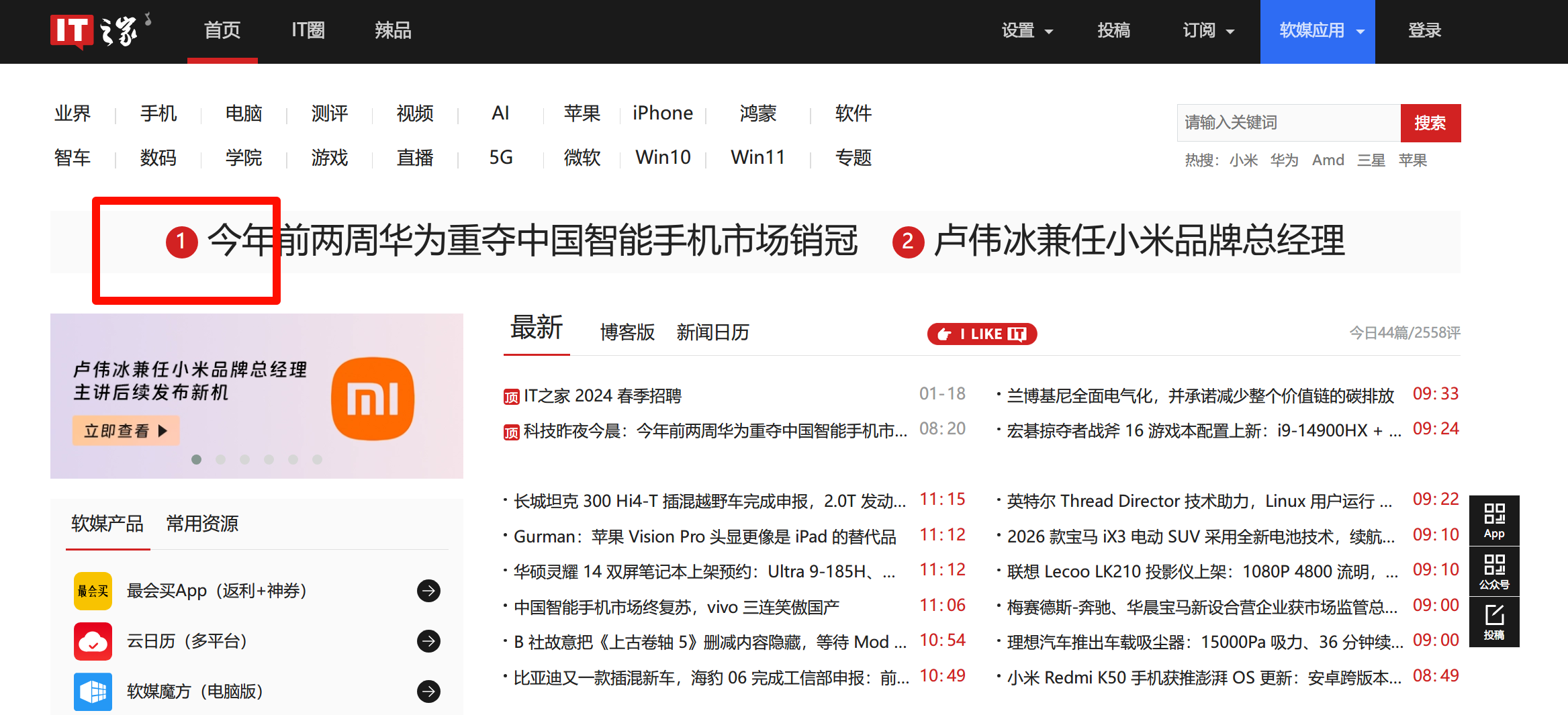
Task: Open the 业界 category
Action: pos(73,113)
